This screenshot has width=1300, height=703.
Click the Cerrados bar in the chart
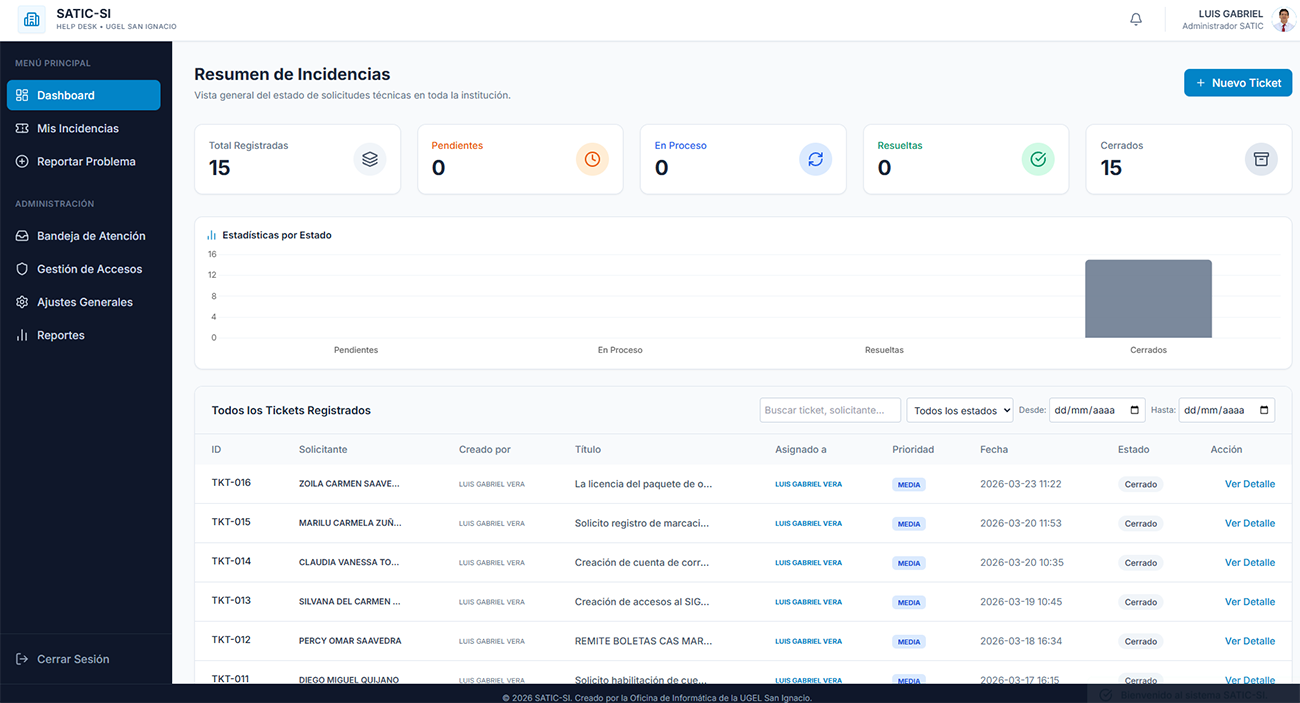click(x=1148, y=299)
